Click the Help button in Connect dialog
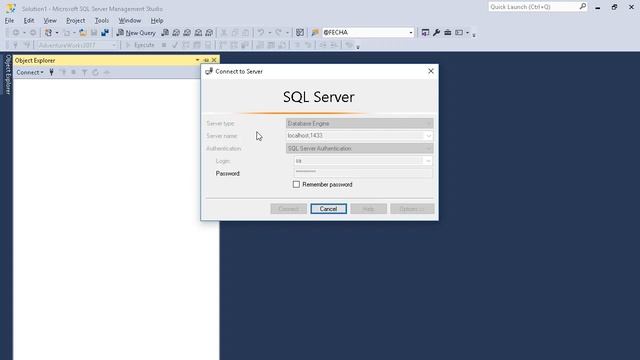Image resolution: width=640 pixels, height=360 pixels. pos(369,209)
